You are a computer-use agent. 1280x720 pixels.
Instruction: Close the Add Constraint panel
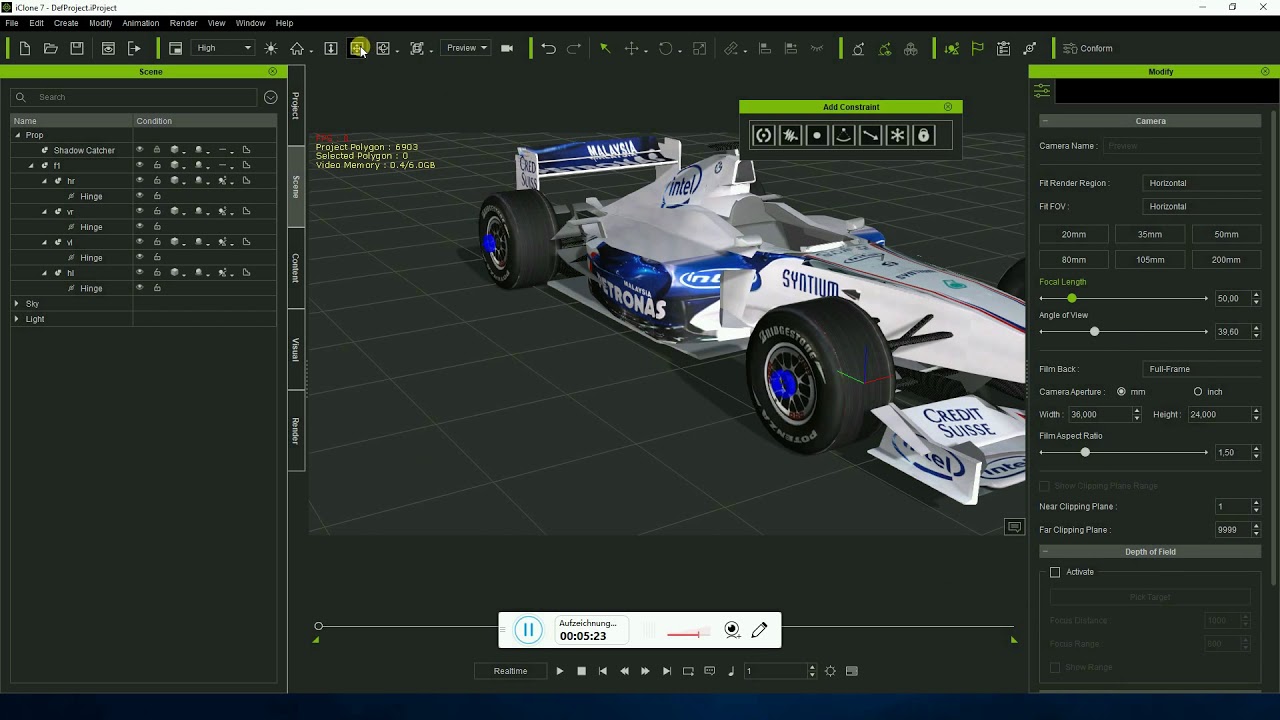(x=948, y=107)
